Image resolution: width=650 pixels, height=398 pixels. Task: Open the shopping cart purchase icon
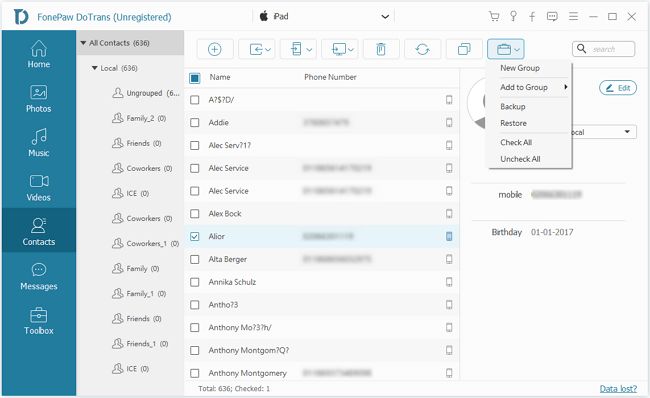coord(494,17)
